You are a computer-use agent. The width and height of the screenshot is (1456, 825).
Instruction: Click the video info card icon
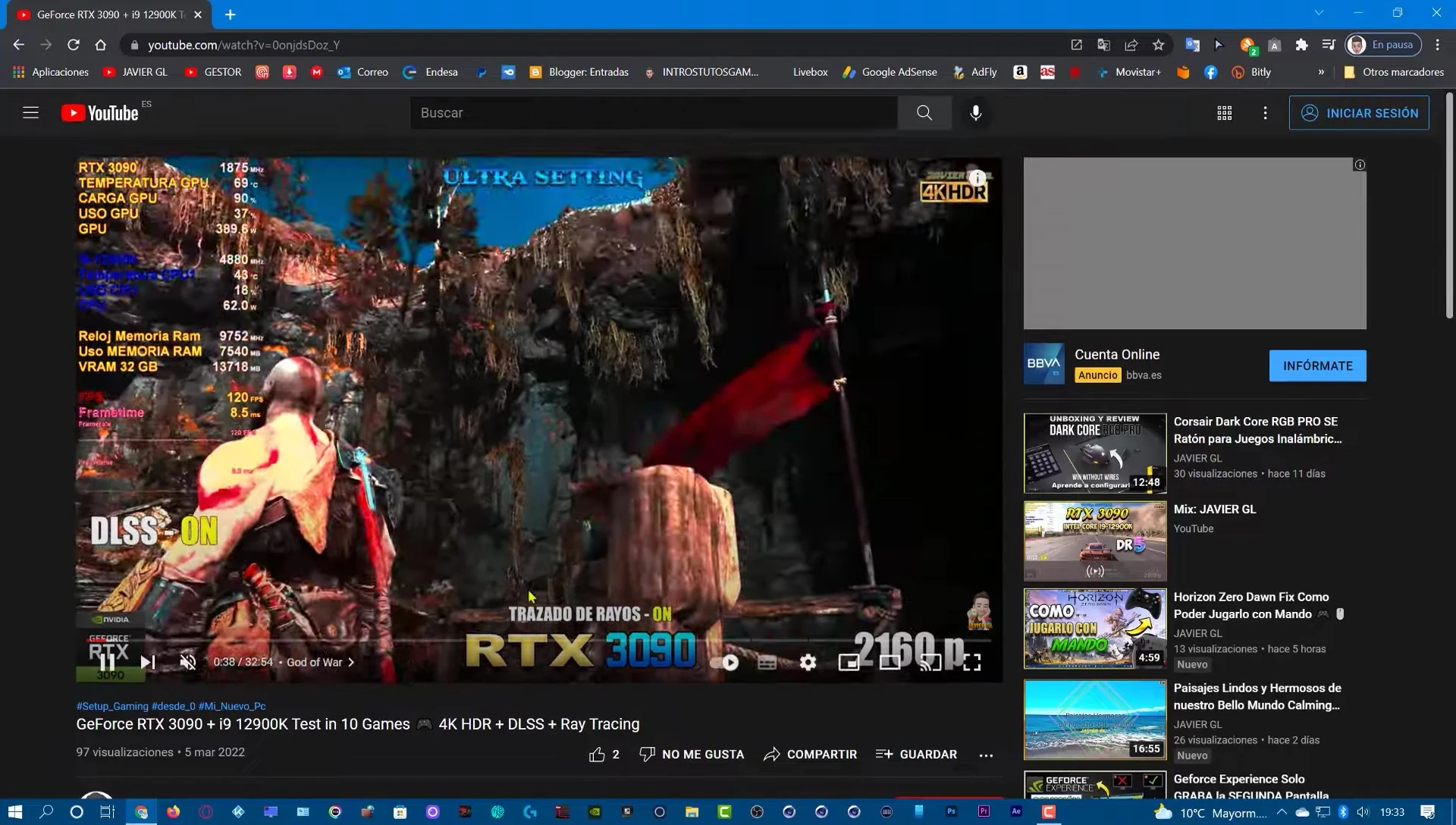click(x=977, y=178)
